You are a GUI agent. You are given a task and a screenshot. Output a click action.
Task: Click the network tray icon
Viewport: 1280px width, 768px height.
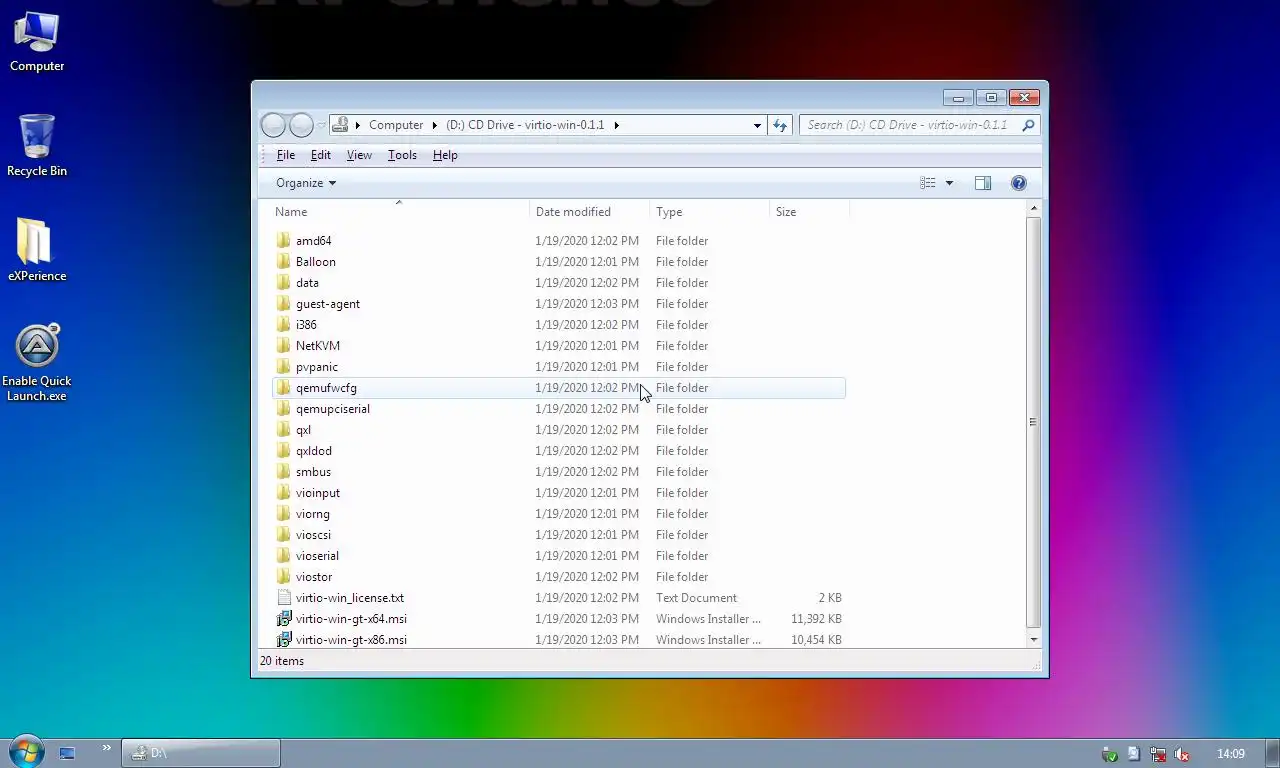point(1158,754)
